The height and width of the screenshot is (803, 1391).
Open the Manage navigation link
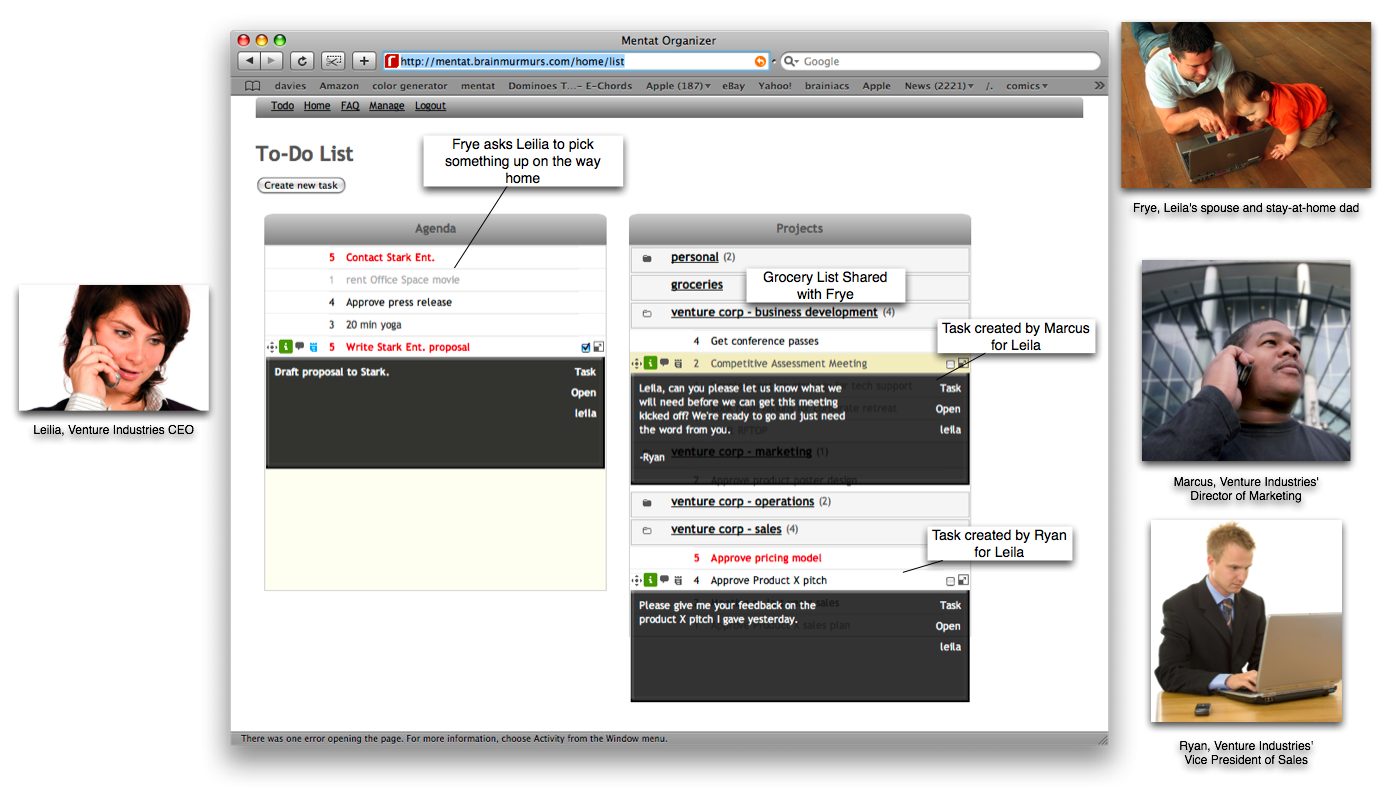coord(387,106)
